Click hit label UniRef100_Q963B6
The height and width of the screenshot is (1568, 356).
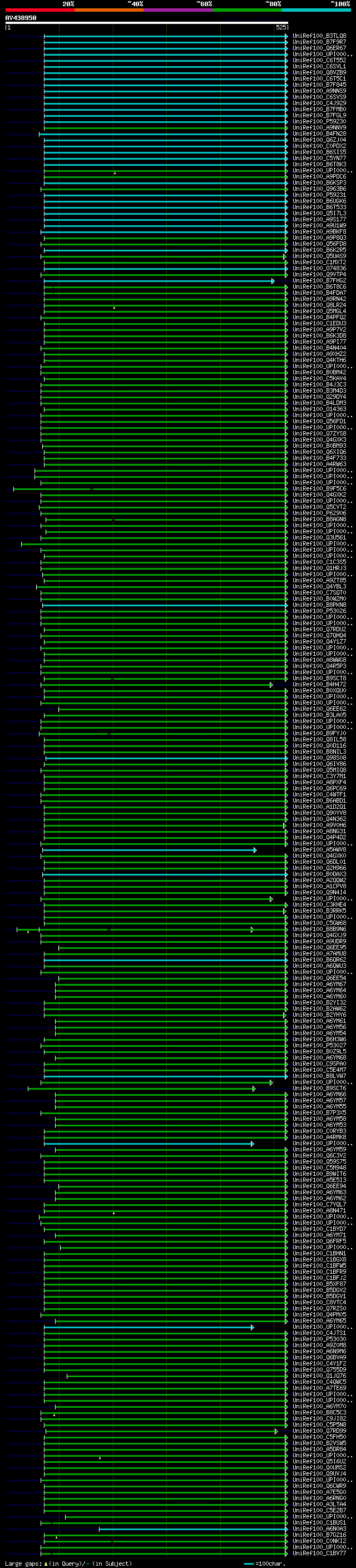point(319,189)
